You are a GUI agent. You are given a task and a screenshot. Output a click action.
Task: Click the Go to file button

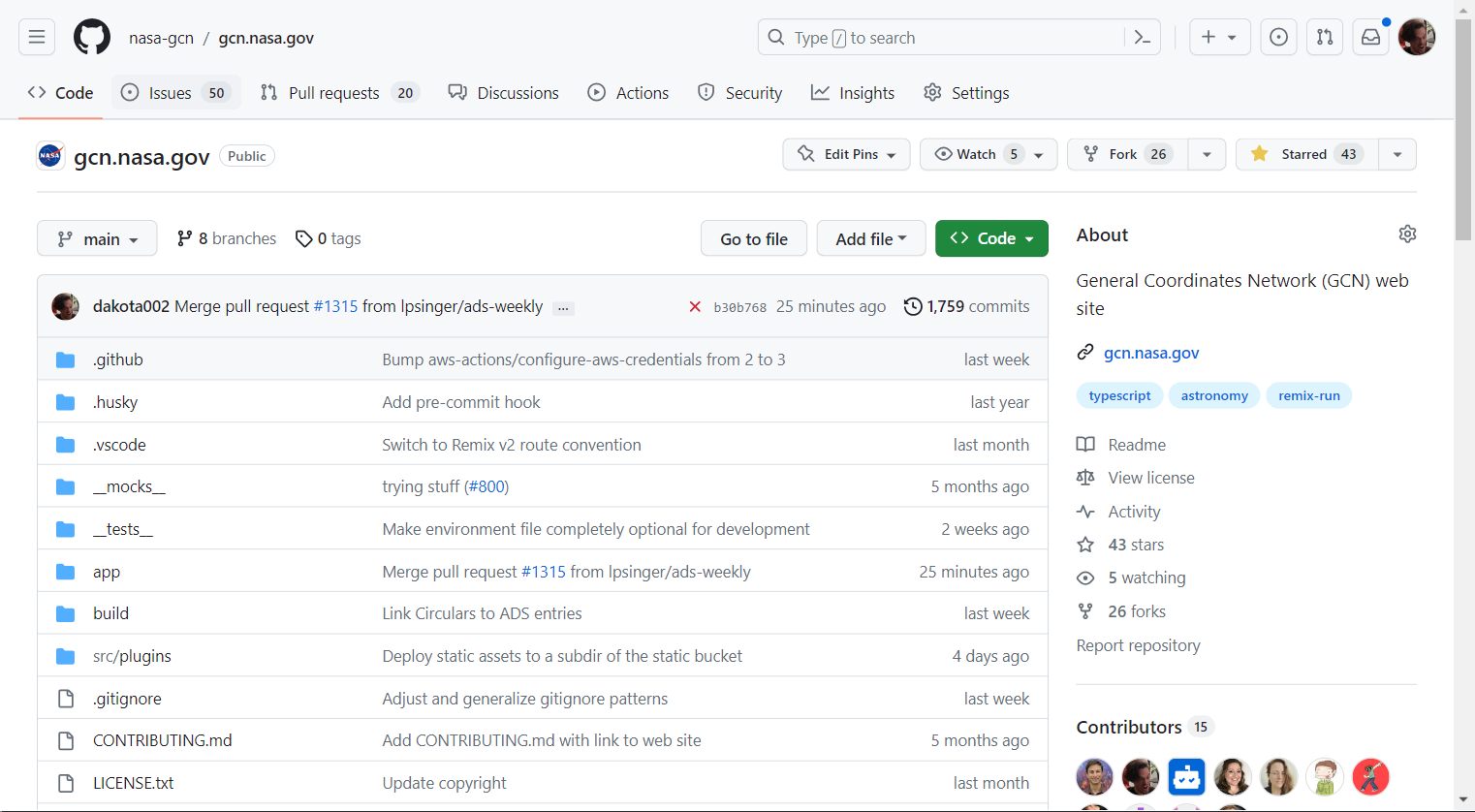point(754,238)
